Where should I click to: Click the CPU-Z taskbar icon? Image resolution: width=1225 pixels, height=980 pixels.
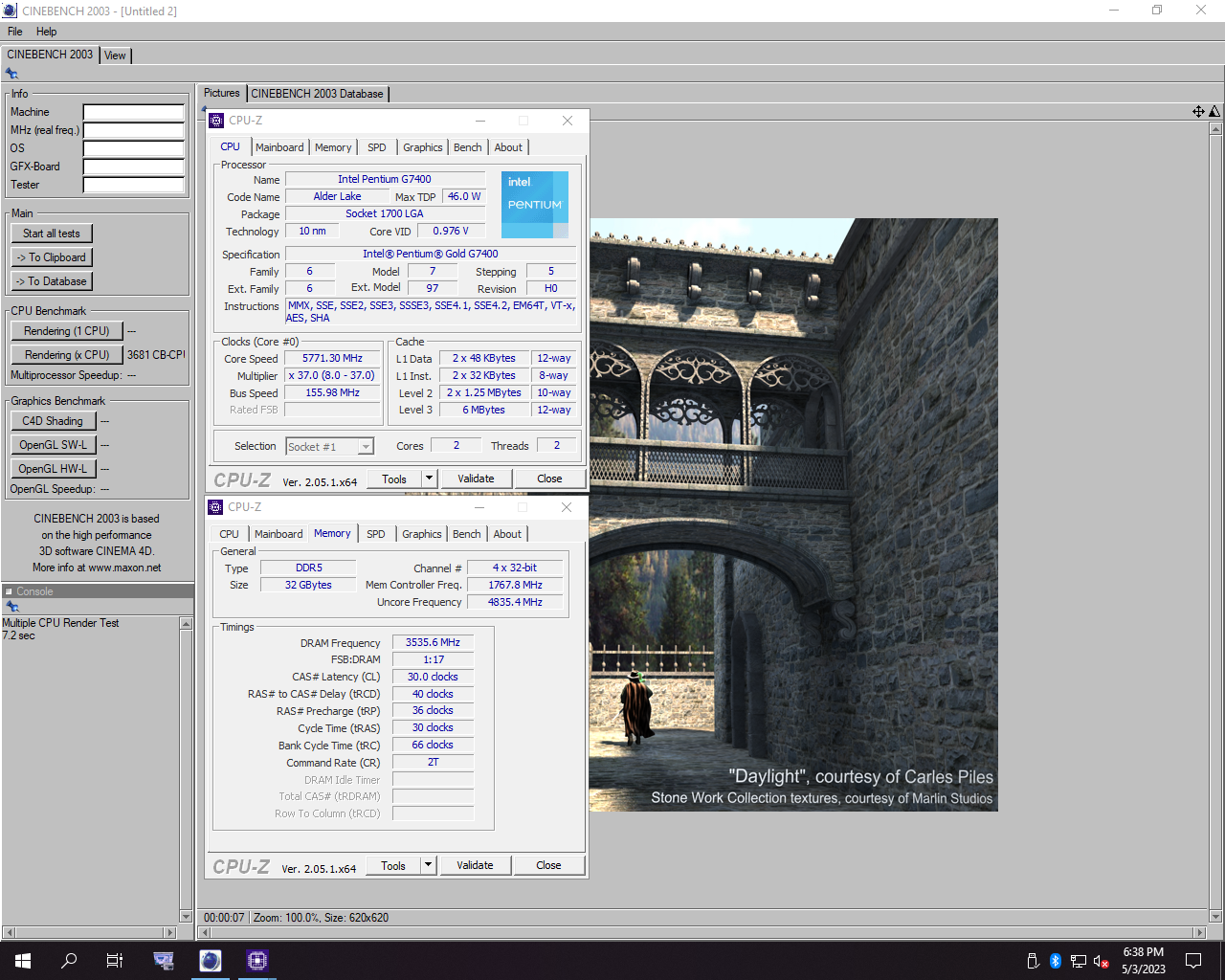click(257, 960)
